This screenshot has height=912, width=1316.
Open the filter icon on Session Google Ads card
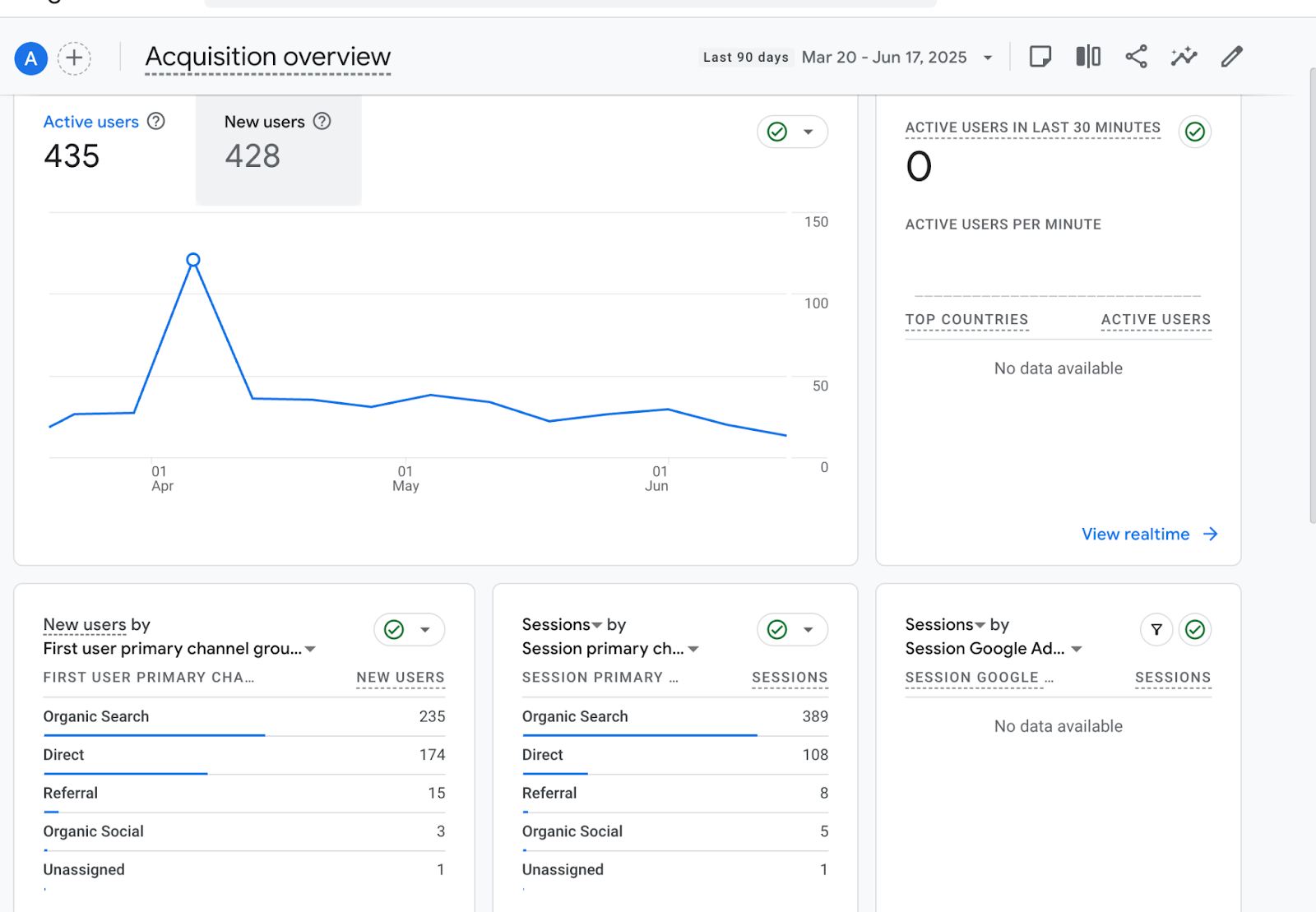coord(1156,630)
